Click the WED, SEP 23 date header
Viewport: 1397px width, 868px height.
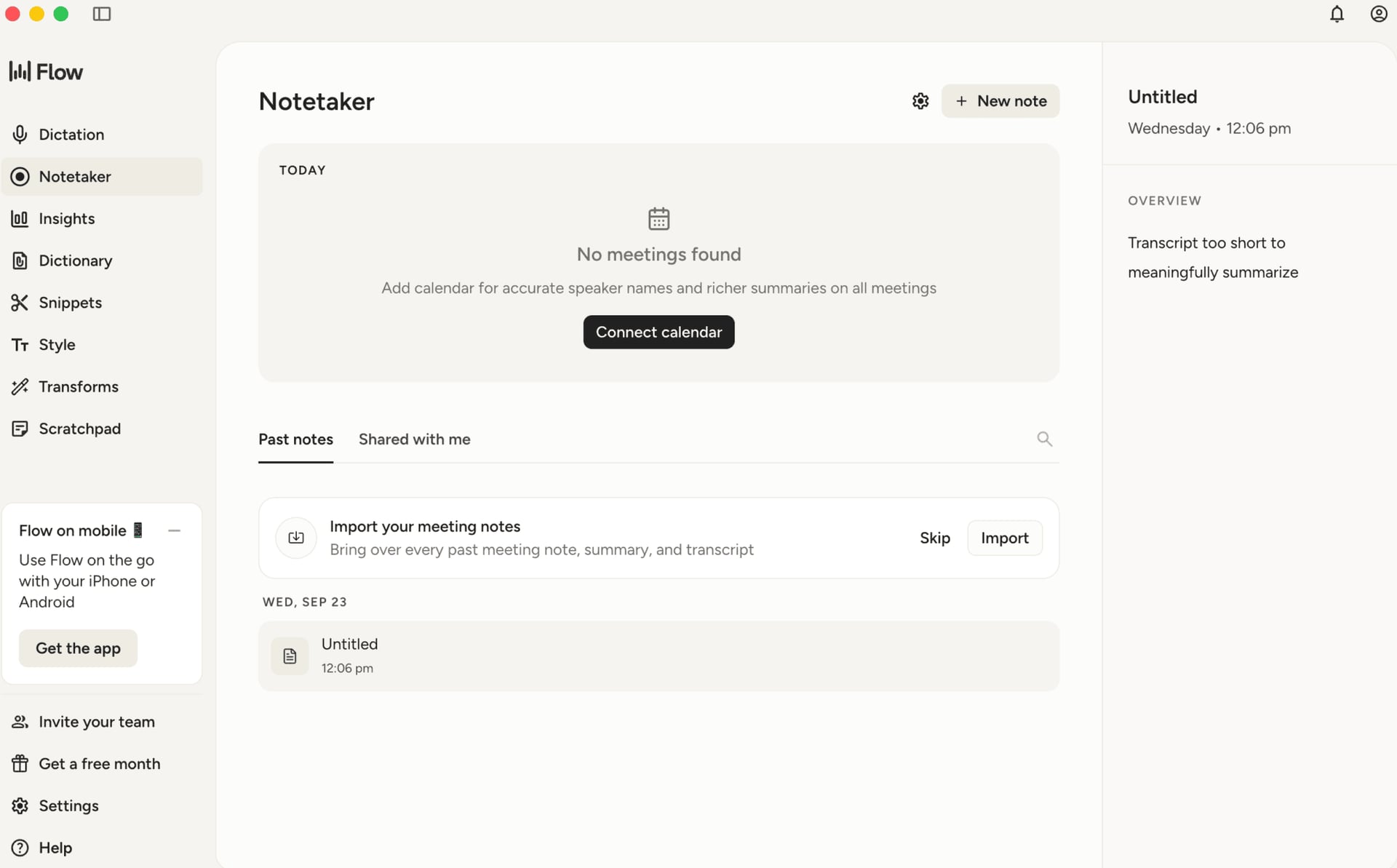304,602
